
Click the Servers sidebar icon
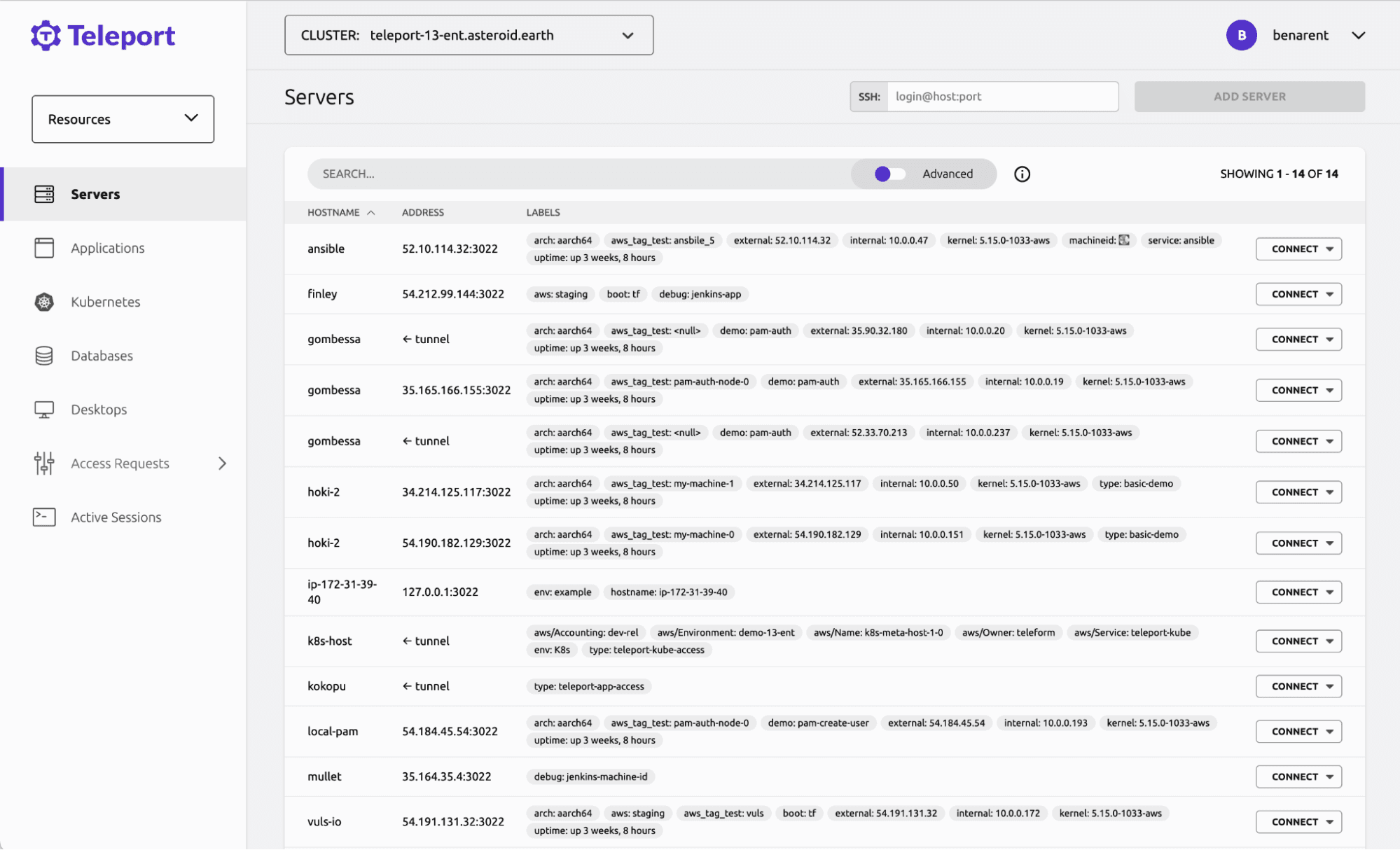coord(44,194)
